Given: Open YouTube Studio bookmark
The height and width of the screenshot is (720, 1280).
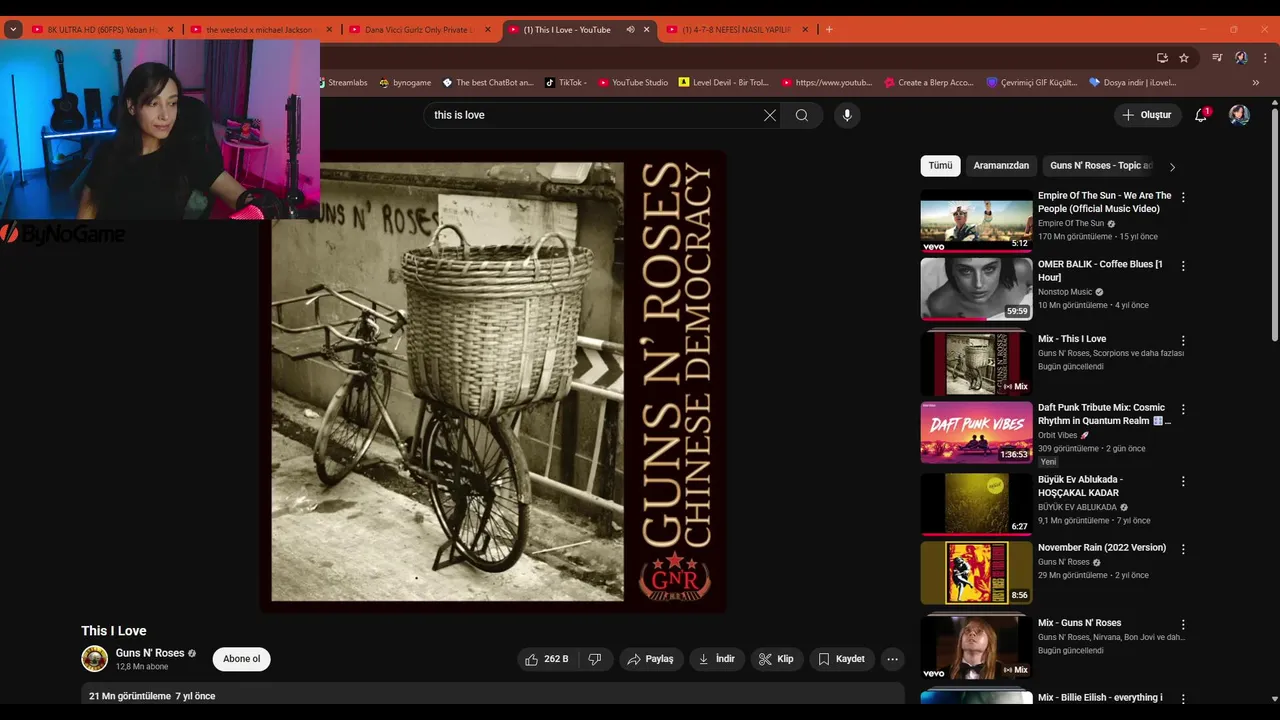Looking at the screenshot, I should [633, 82].
